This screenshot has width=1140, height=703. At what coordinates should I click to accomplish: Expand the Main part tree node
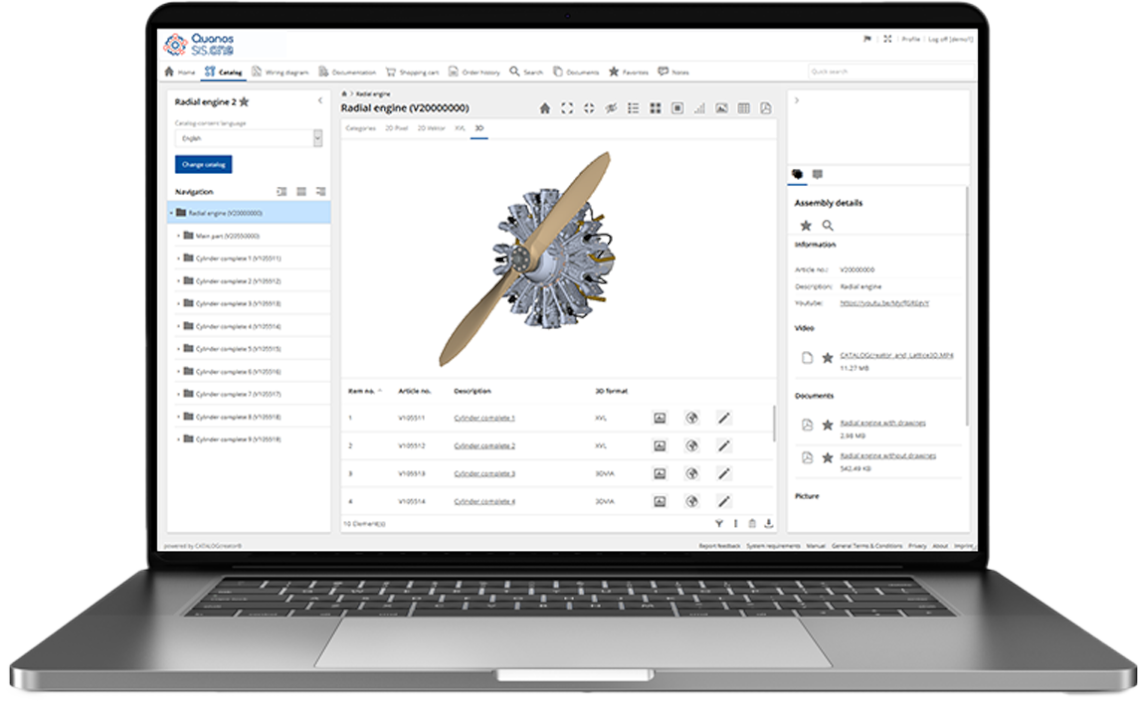[x=178, y=236]
